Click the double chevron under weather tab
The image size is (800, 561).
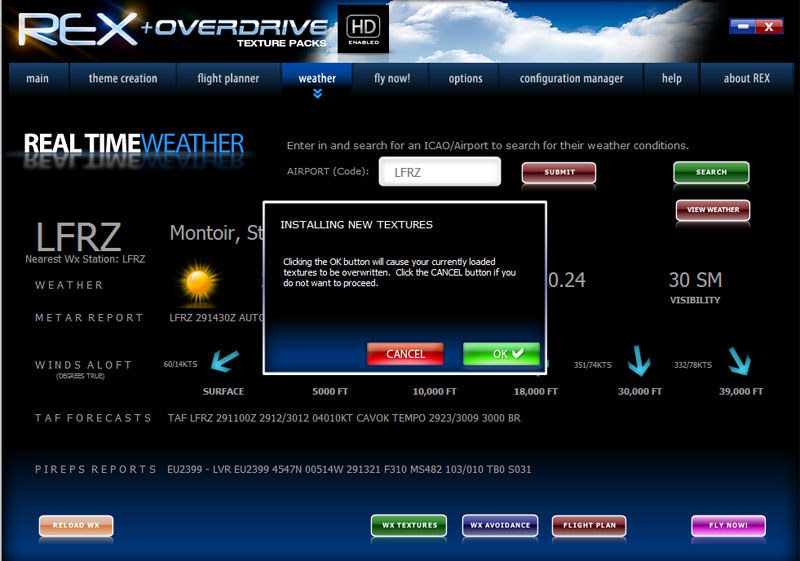pyautogui.click(x=317, y=93)
